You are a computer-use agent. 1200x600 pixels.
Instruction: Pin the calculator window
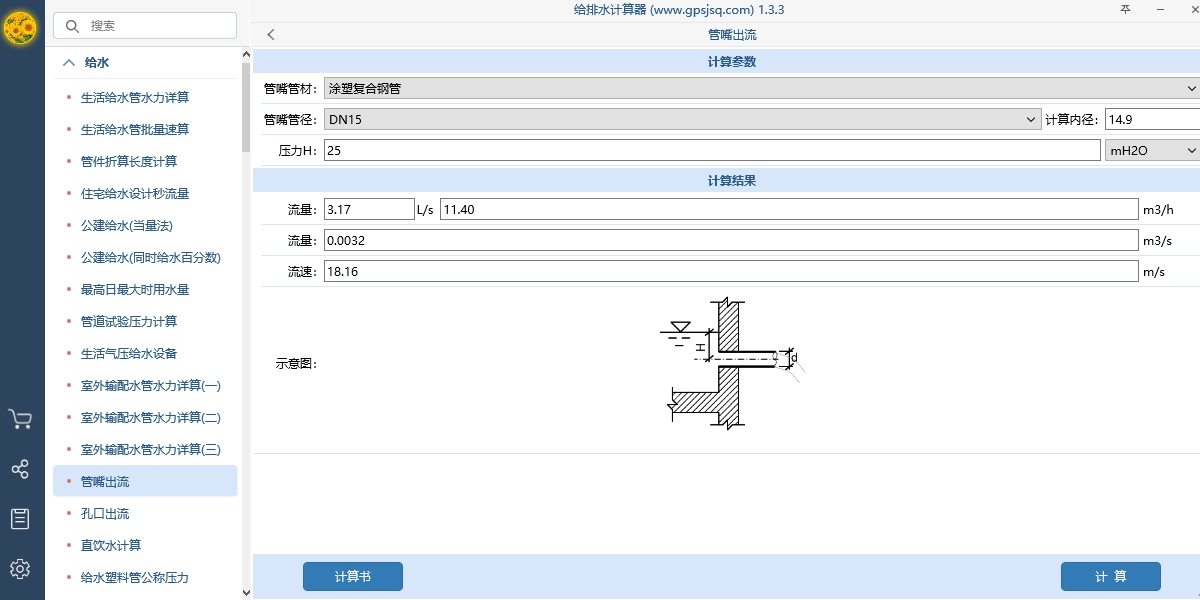click(1126, 9)
